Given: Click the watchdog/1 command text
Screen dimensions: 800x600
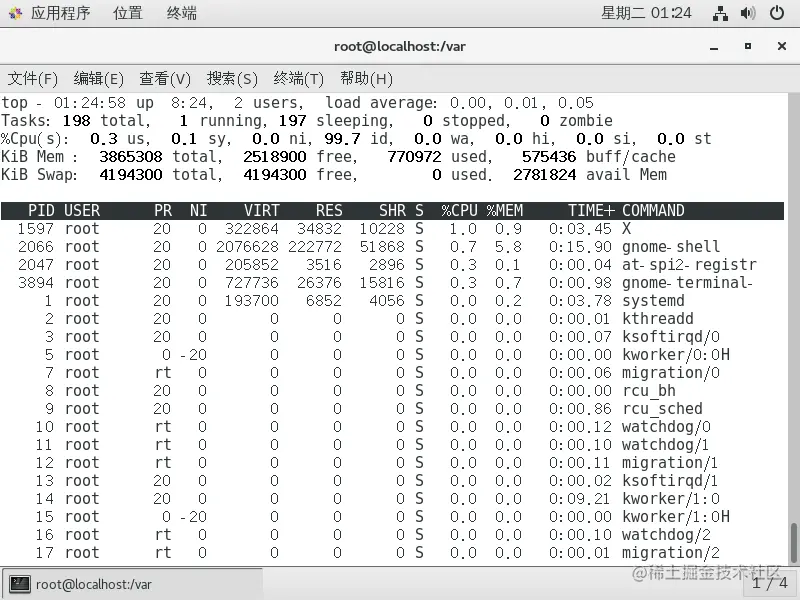Looking at the screenshot, I should 665,445.
